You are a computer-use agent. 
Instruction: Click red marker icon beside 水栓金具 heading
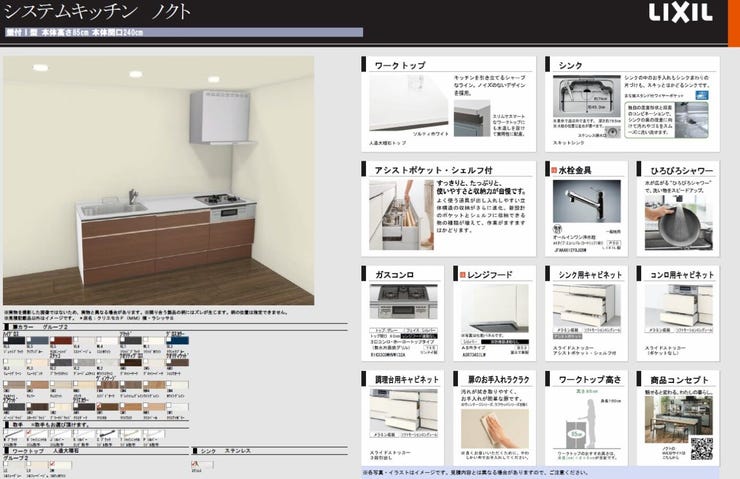tap(553, 171)
